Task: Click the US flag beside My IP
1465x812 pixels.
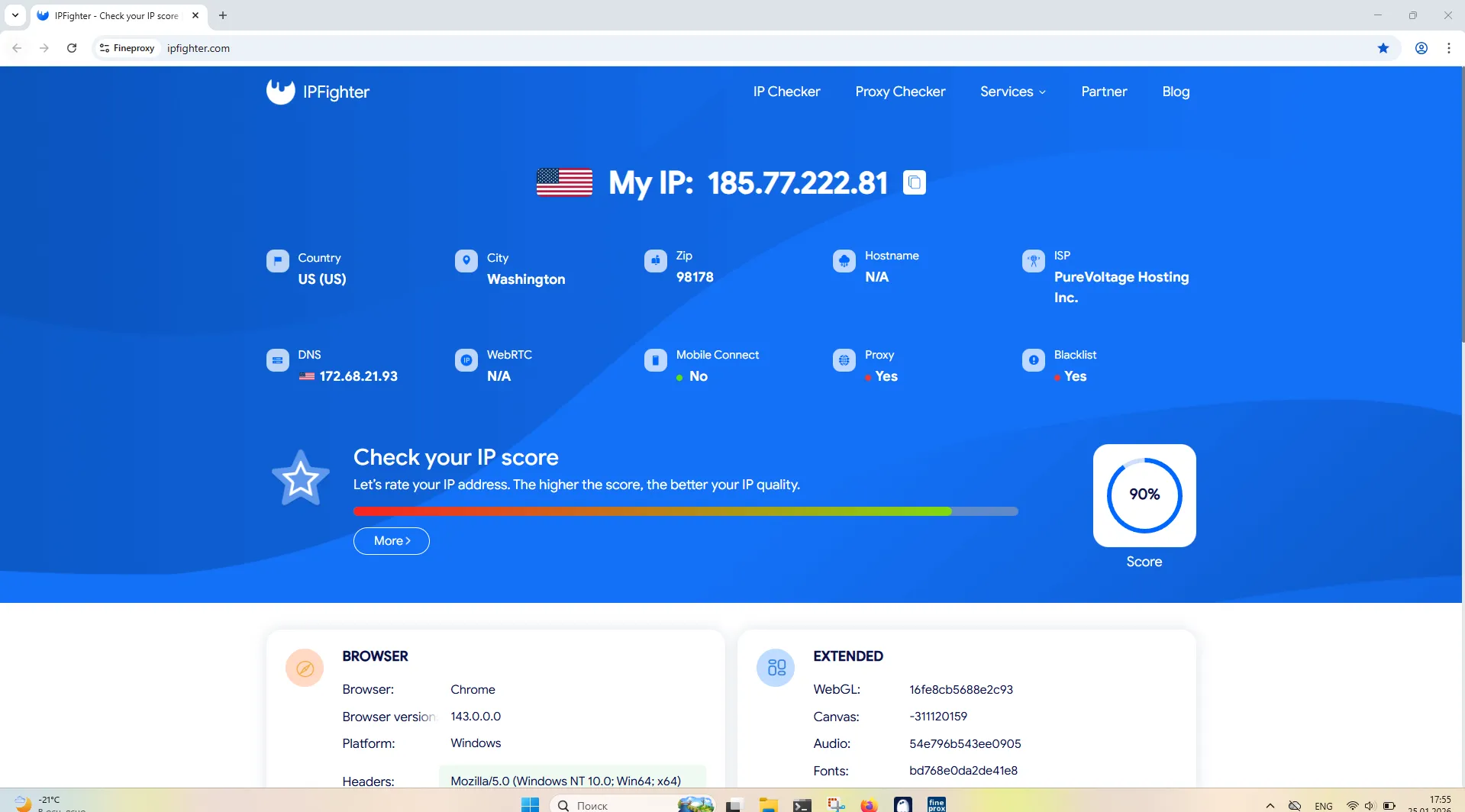Action: 564,182
